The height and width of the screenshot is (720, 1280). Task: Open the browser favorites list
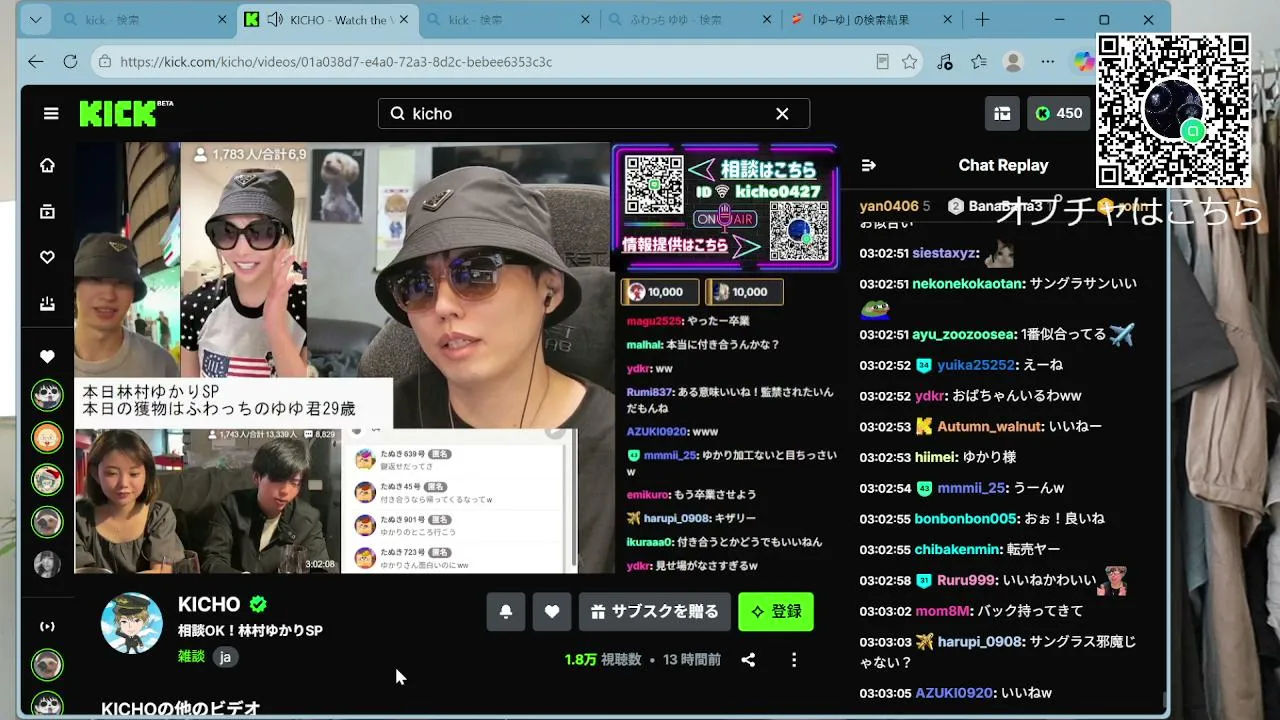[979, 62]
